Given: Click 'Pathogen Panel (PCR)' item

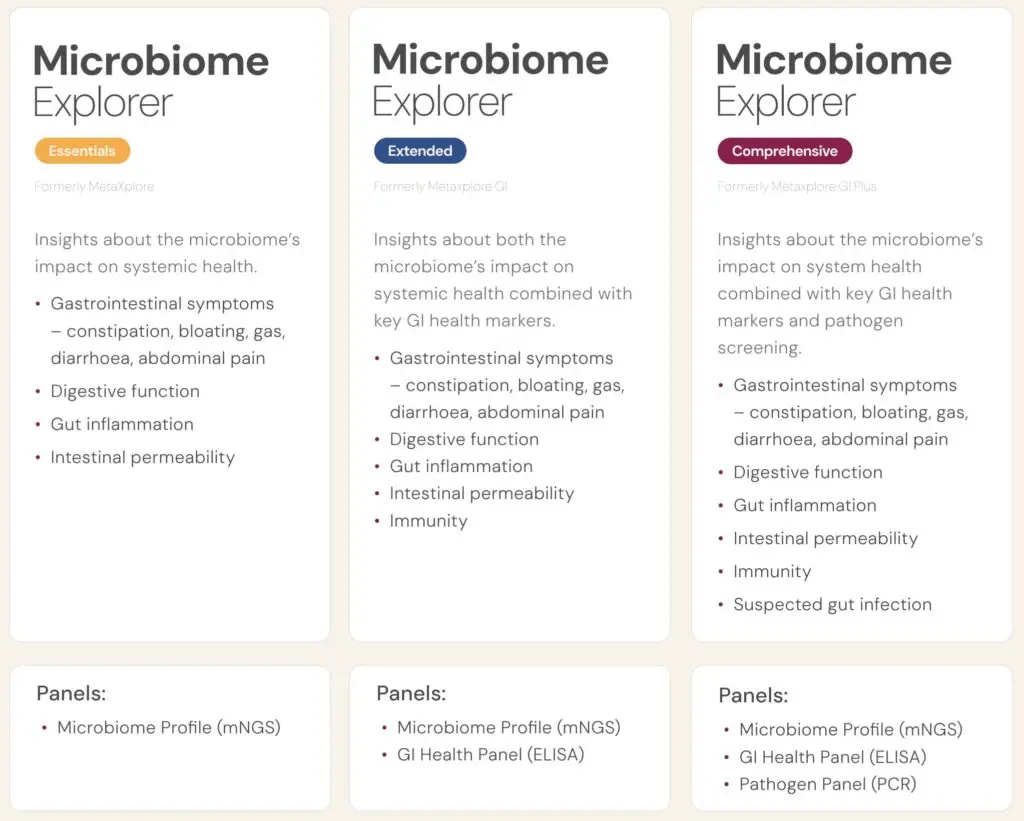Looking at the screenshot, I should point(827,784).
